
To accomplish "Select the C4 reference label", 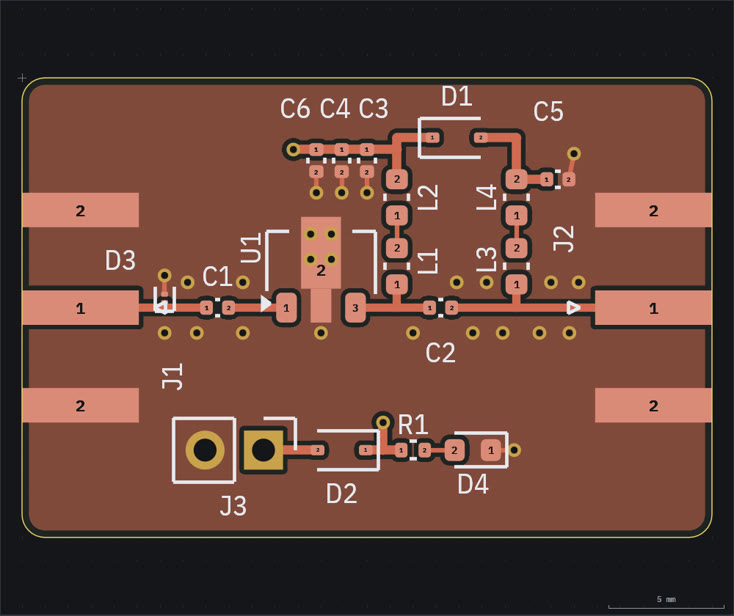I will pyautogui.click(x=335, y=109).
